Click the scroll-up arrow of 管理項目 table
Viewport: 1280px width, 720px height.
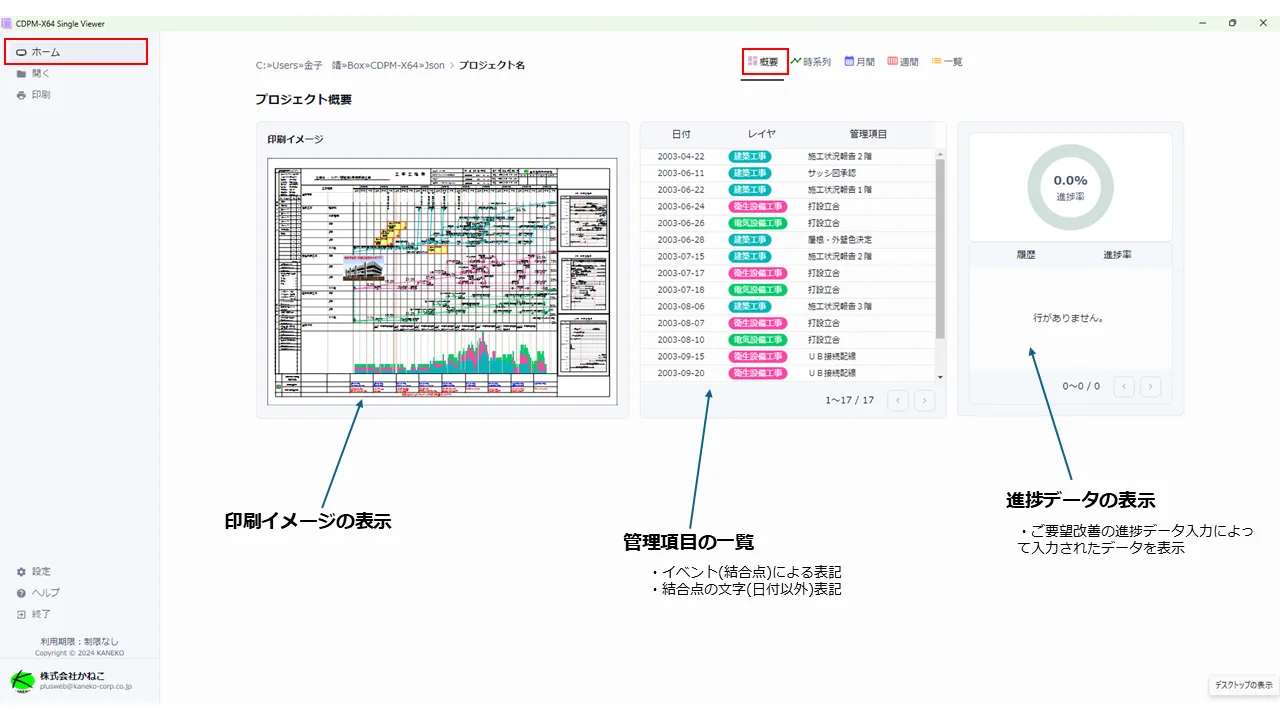click(x=939, y=155)
